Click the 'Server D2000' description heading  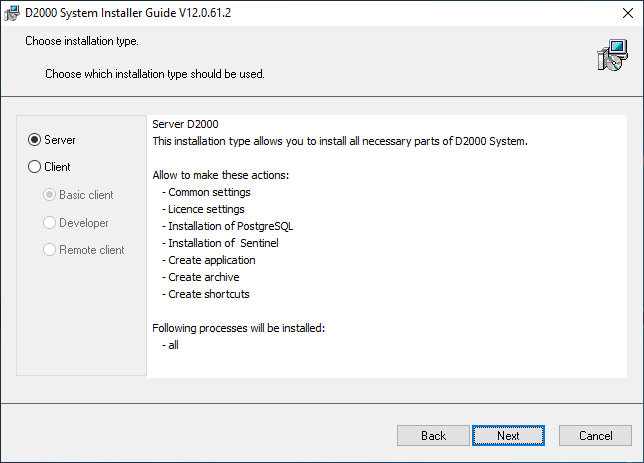click(185, 124)
